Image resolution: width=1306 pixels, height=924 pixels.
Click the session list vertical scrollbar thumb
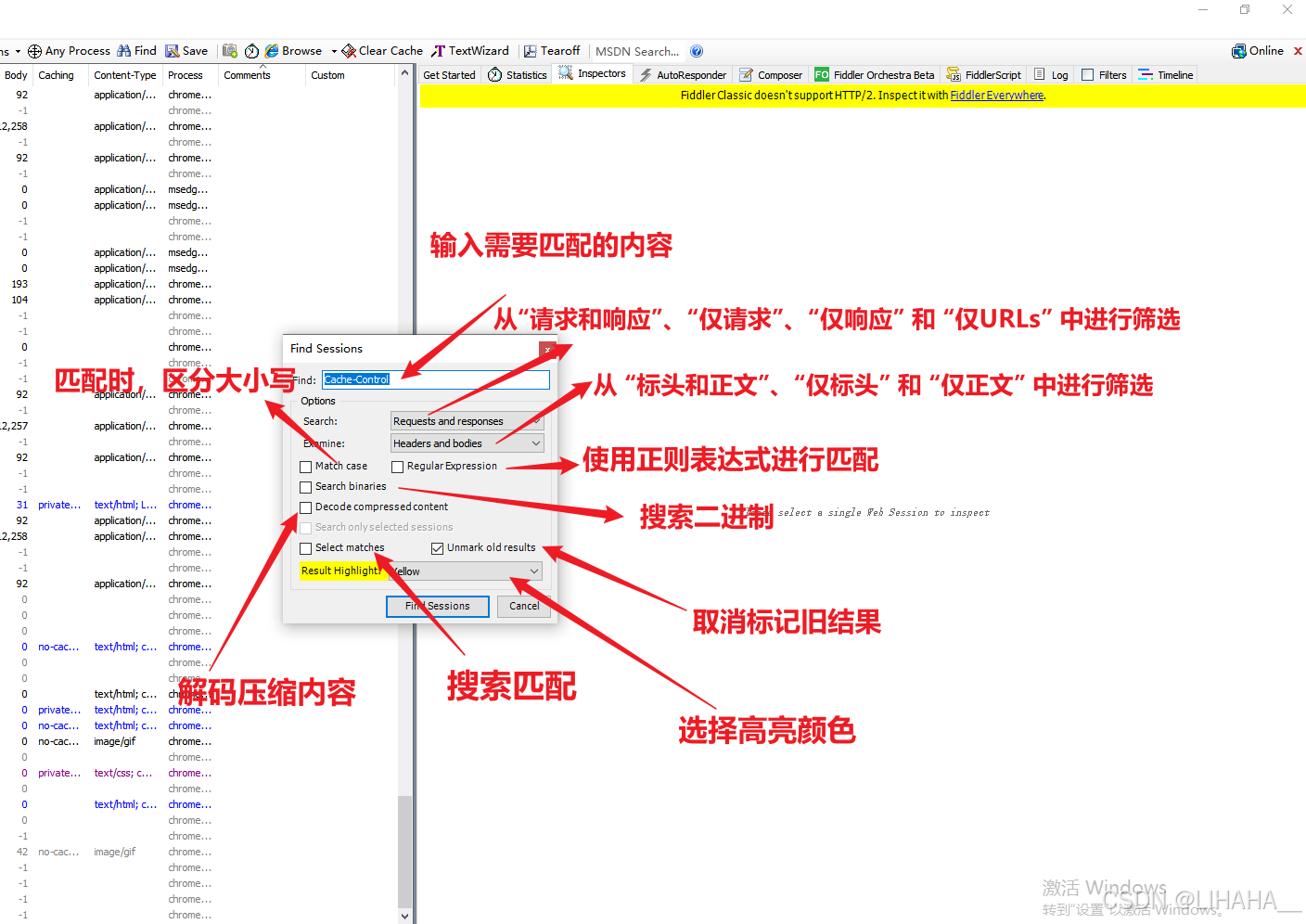click(x=404, y=851)
